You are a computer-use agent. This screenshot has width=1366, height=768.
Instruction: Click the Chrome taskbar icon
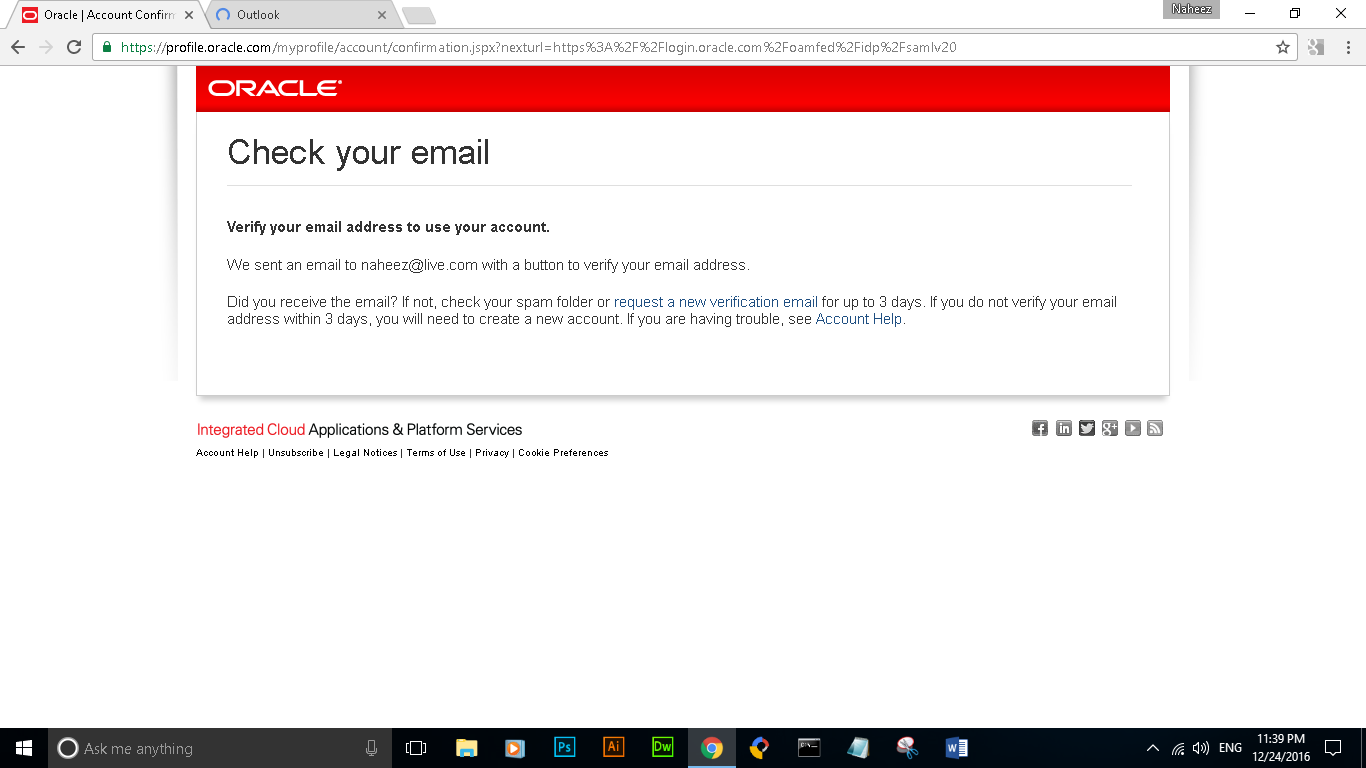click(711, 748)
